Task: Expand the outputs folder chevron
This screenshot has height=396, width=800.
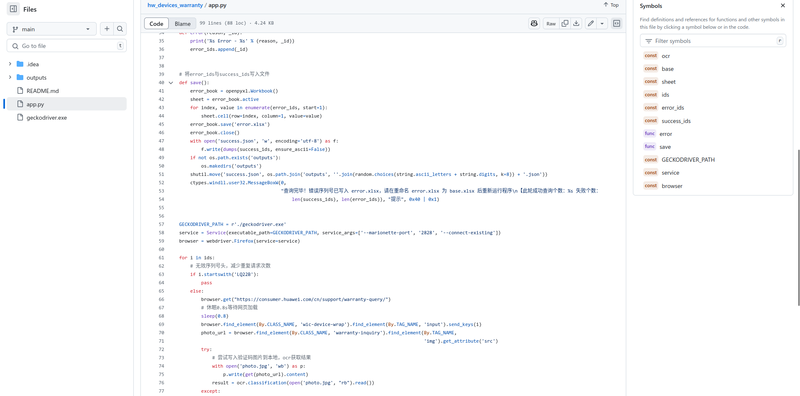Action: coord(10,78)
